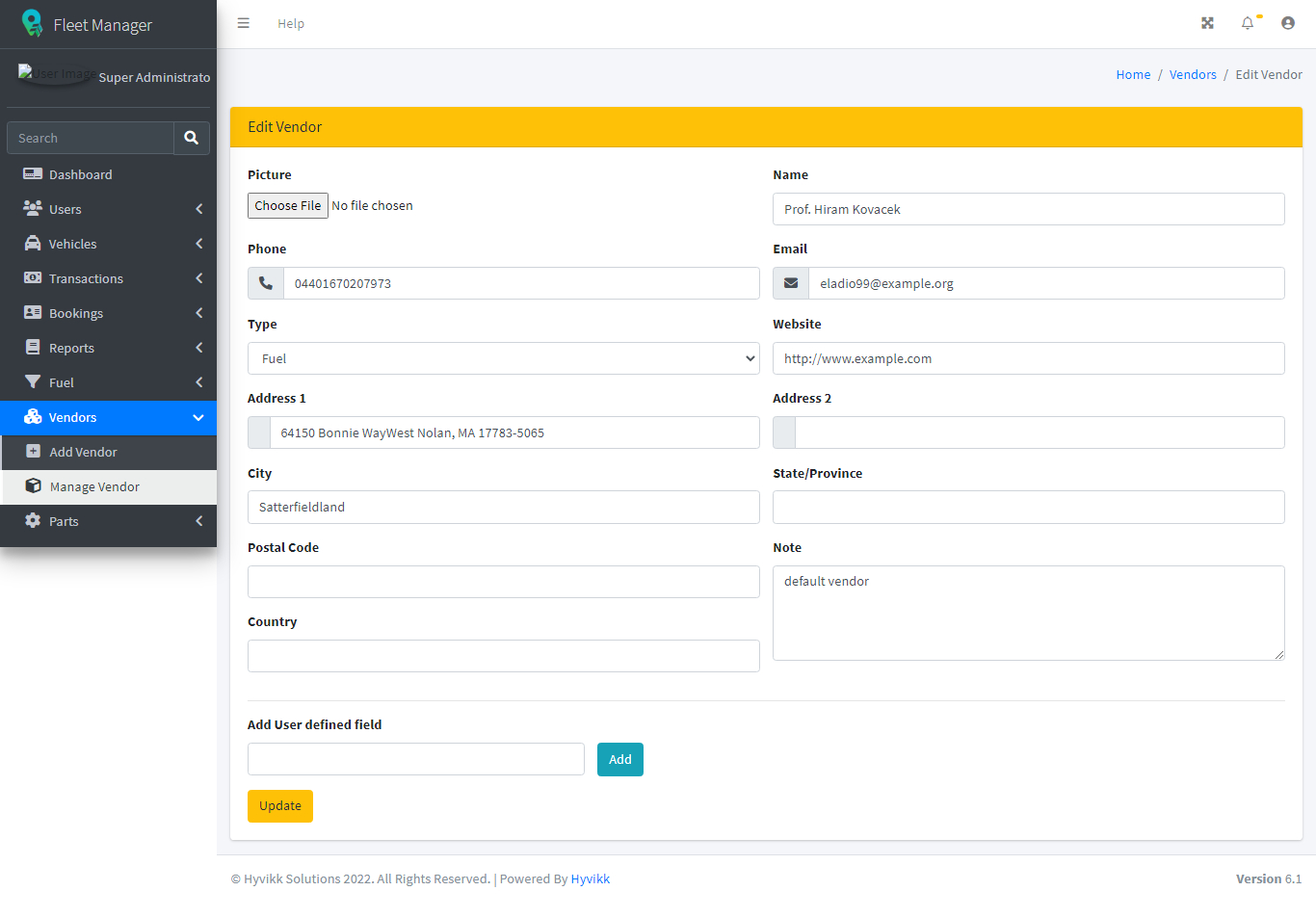
Task: Click the envelope icon beside Email field
Action: (791, 283)
